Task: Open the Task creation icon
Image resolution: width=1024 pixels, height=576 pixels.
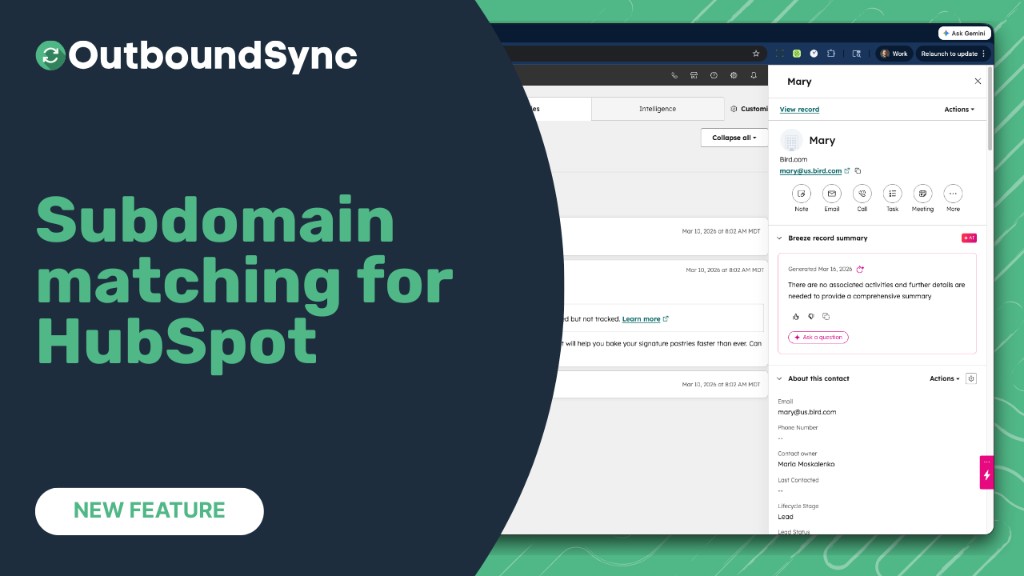Action: (x=891, y=193)
